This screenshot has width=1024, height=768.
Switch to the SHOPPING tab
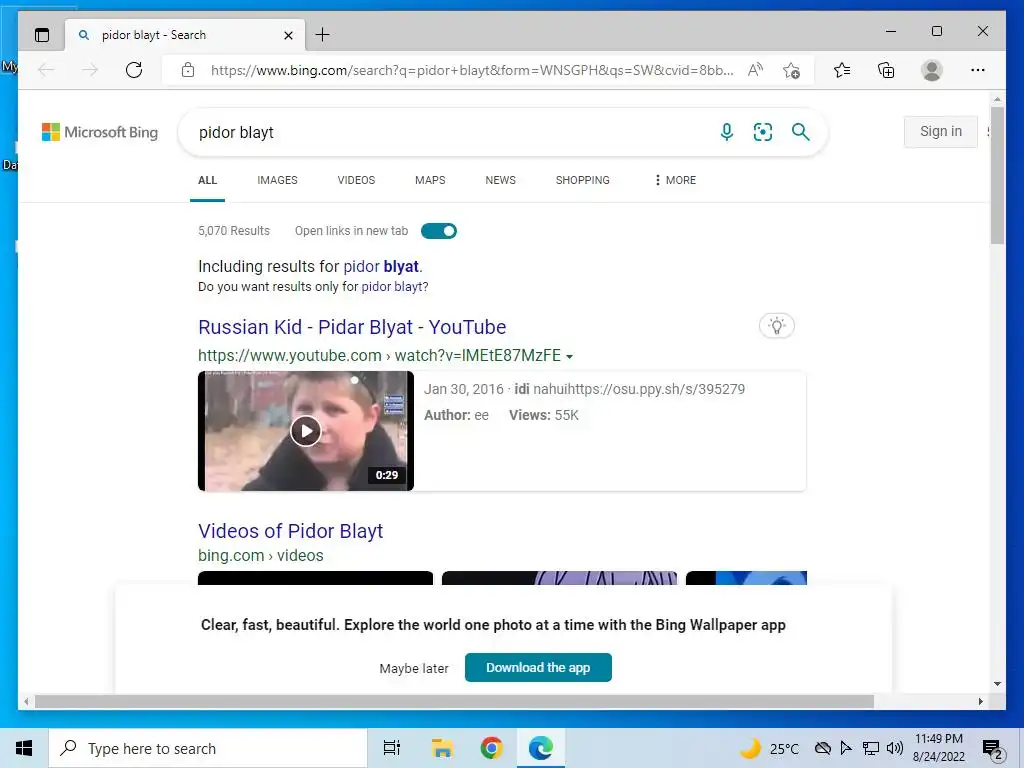click(x=583, y=180)
